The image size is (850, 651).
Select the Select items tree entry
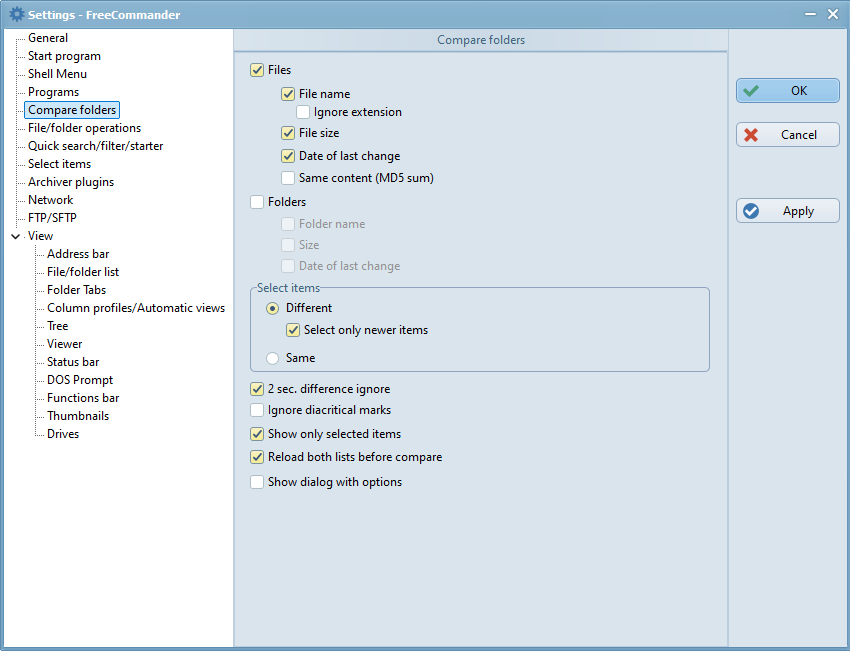(59, 164)
